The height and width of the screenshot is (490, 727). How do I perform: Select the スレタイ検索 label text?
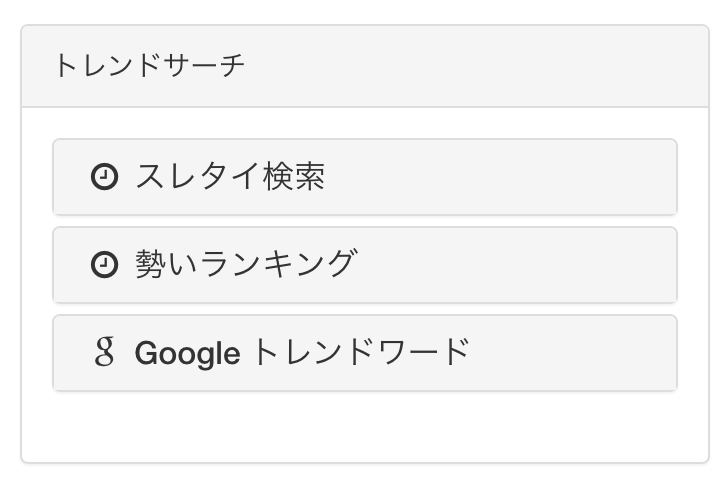230,176
